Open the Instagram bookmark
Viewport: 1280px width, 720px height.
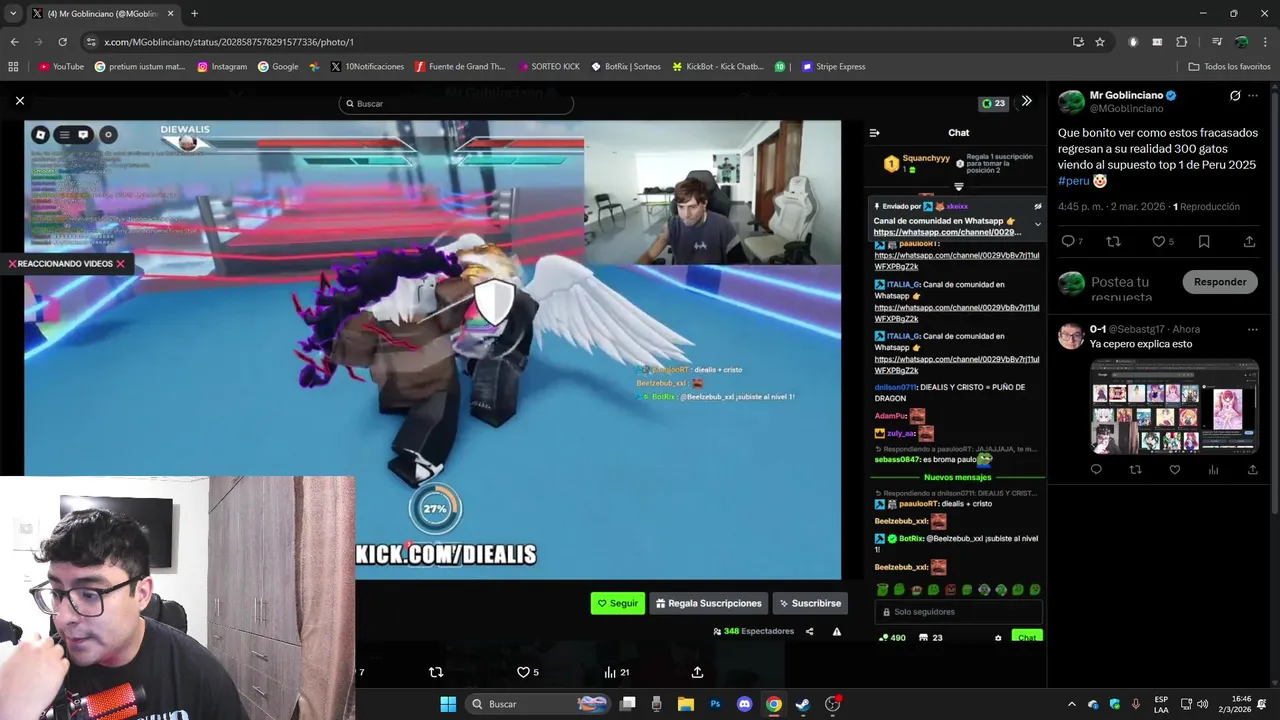[x=222, y=66]
